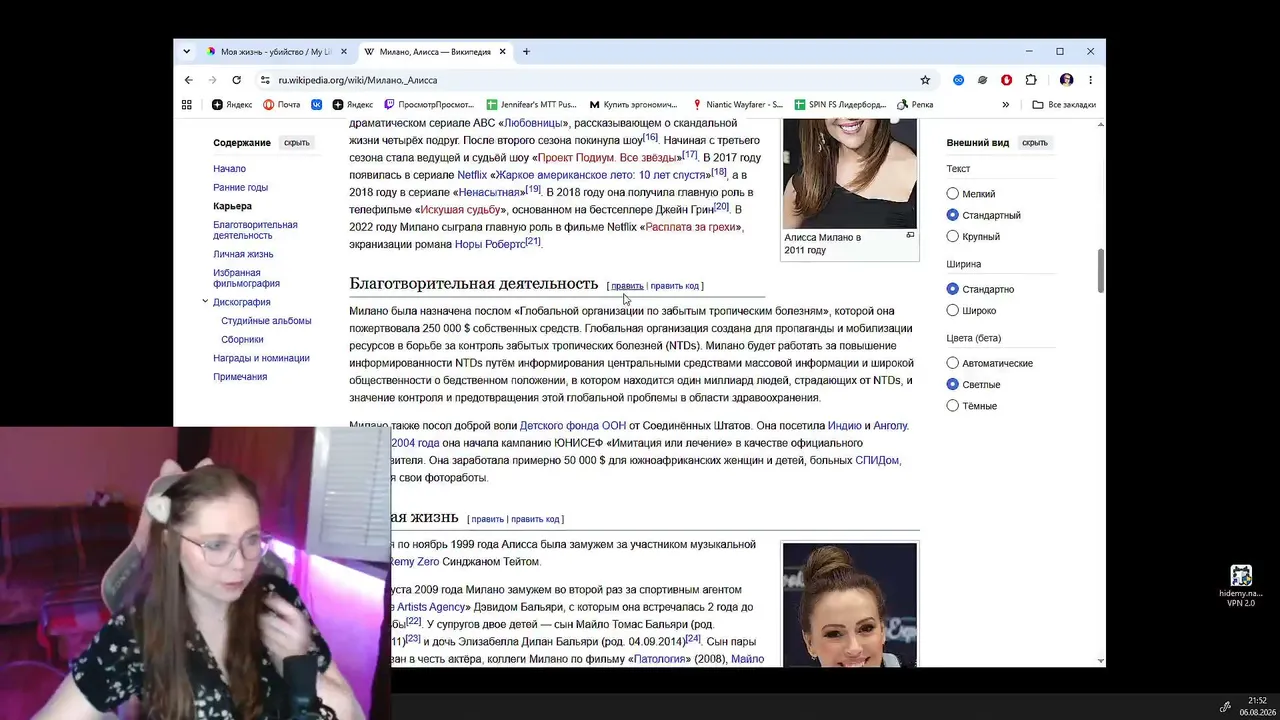Enlarge the 2011 Алисса Милано image
The width and height of the screenshot is (1280, 720).
[x=910, y=235]
